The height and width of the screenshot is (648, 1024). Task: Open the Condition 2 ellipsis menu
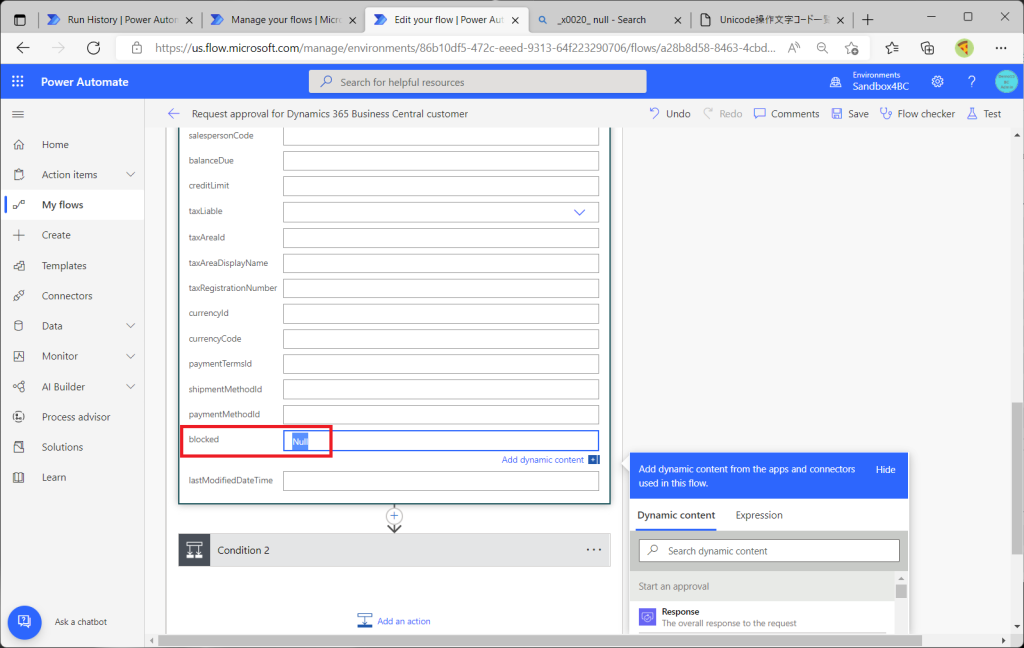pyautogui.click(x=594, y=550)
